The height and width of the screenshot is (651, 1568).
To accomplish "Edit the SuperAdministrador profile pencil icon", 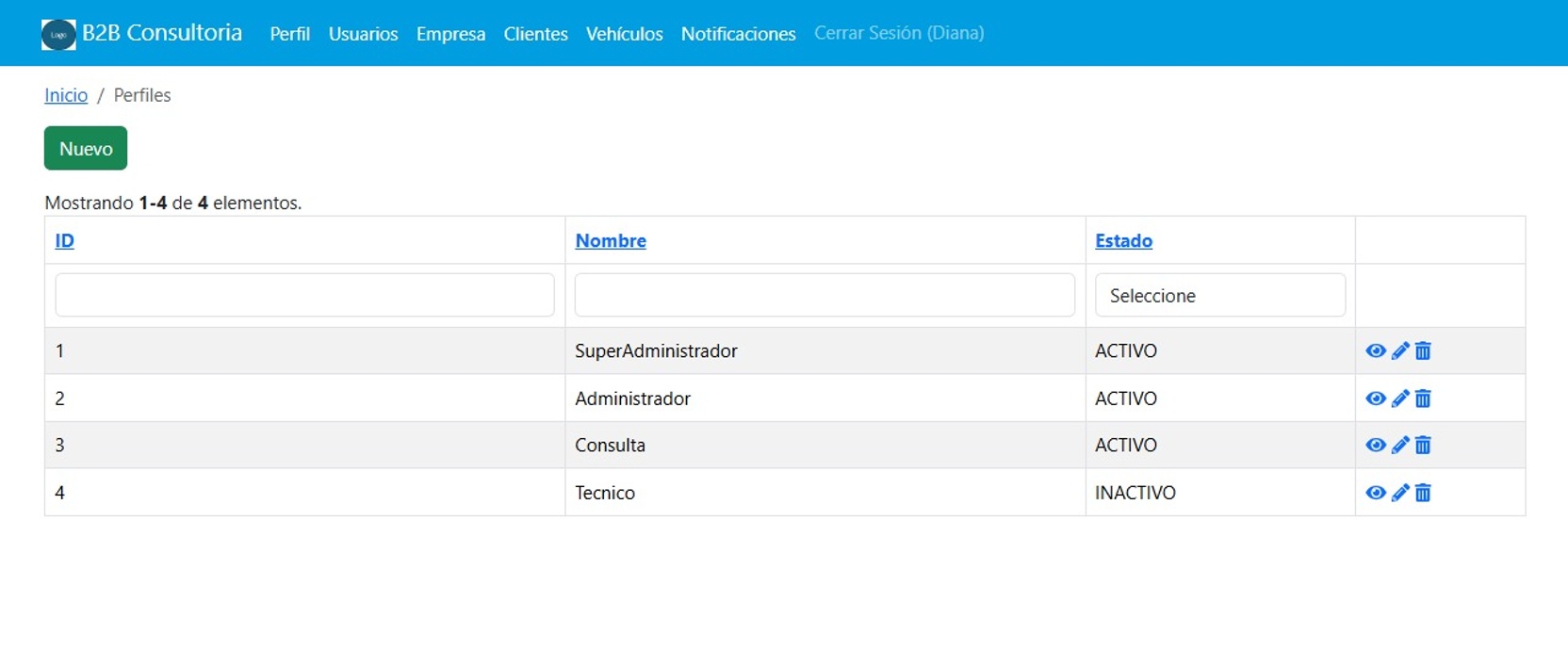I will (x=1400, y=350).
